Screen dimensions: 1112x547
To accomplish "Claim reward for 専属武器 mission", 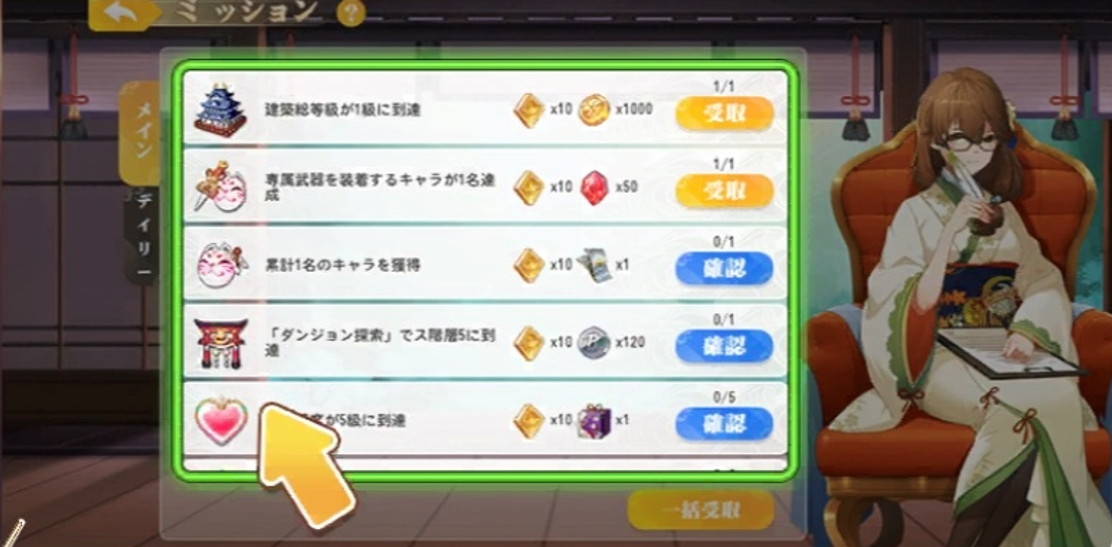I will click(x=724, y=190).
